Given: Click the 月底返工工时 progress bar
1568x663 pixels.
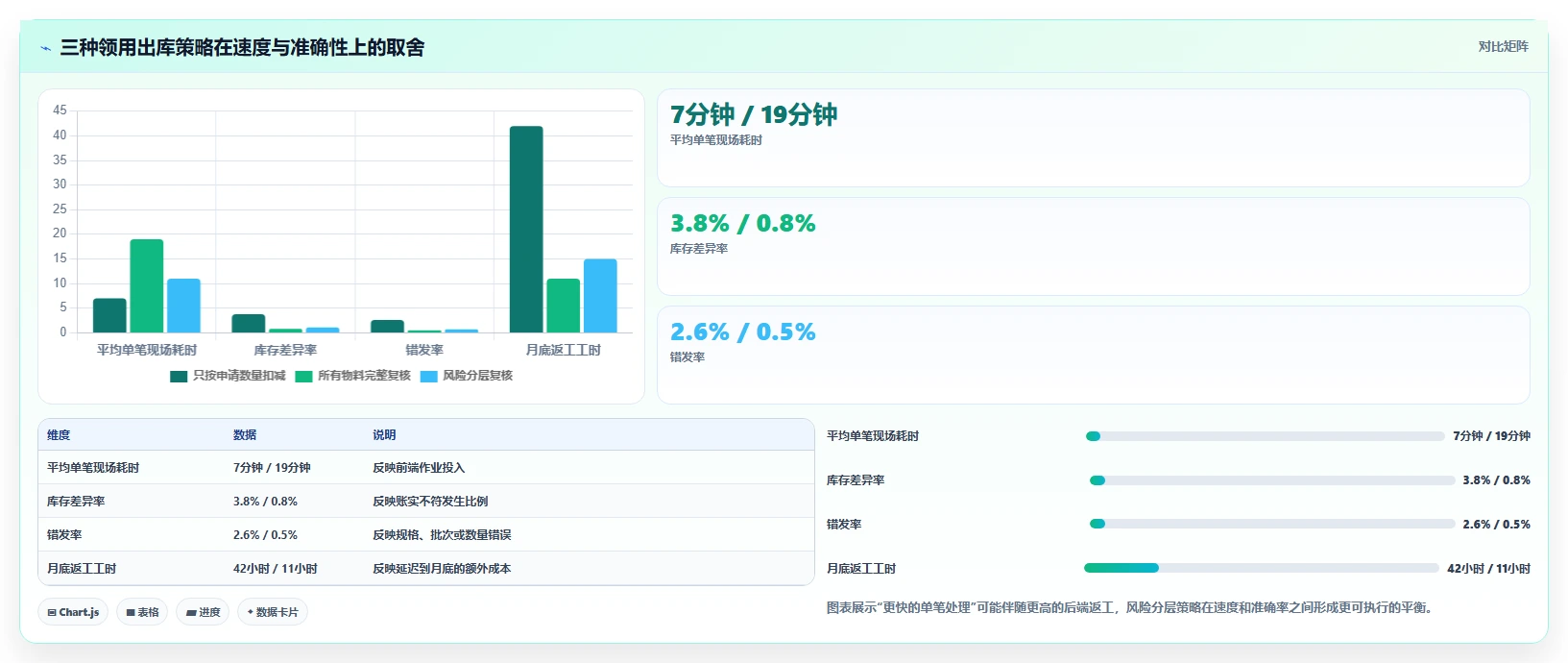Looking at the screenshot, I should (x=1262, y=569).
